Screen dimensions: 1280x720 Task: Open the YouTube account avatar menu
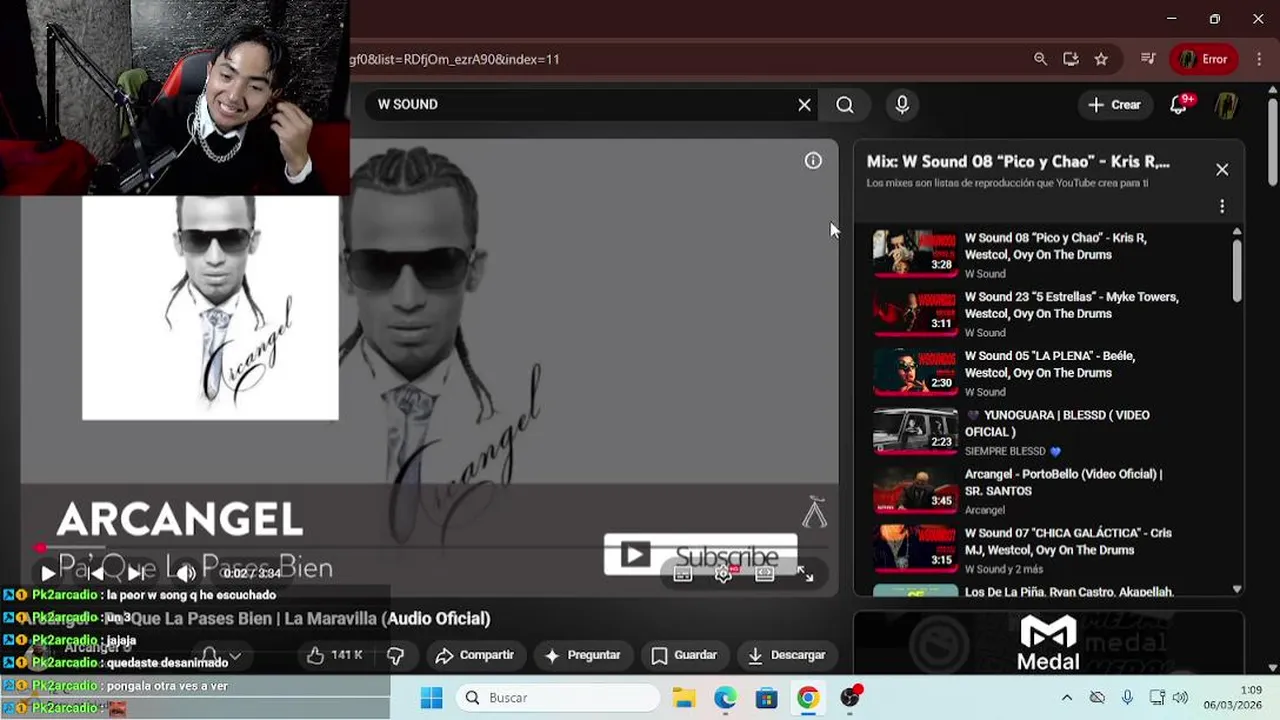coord(1227,105)
